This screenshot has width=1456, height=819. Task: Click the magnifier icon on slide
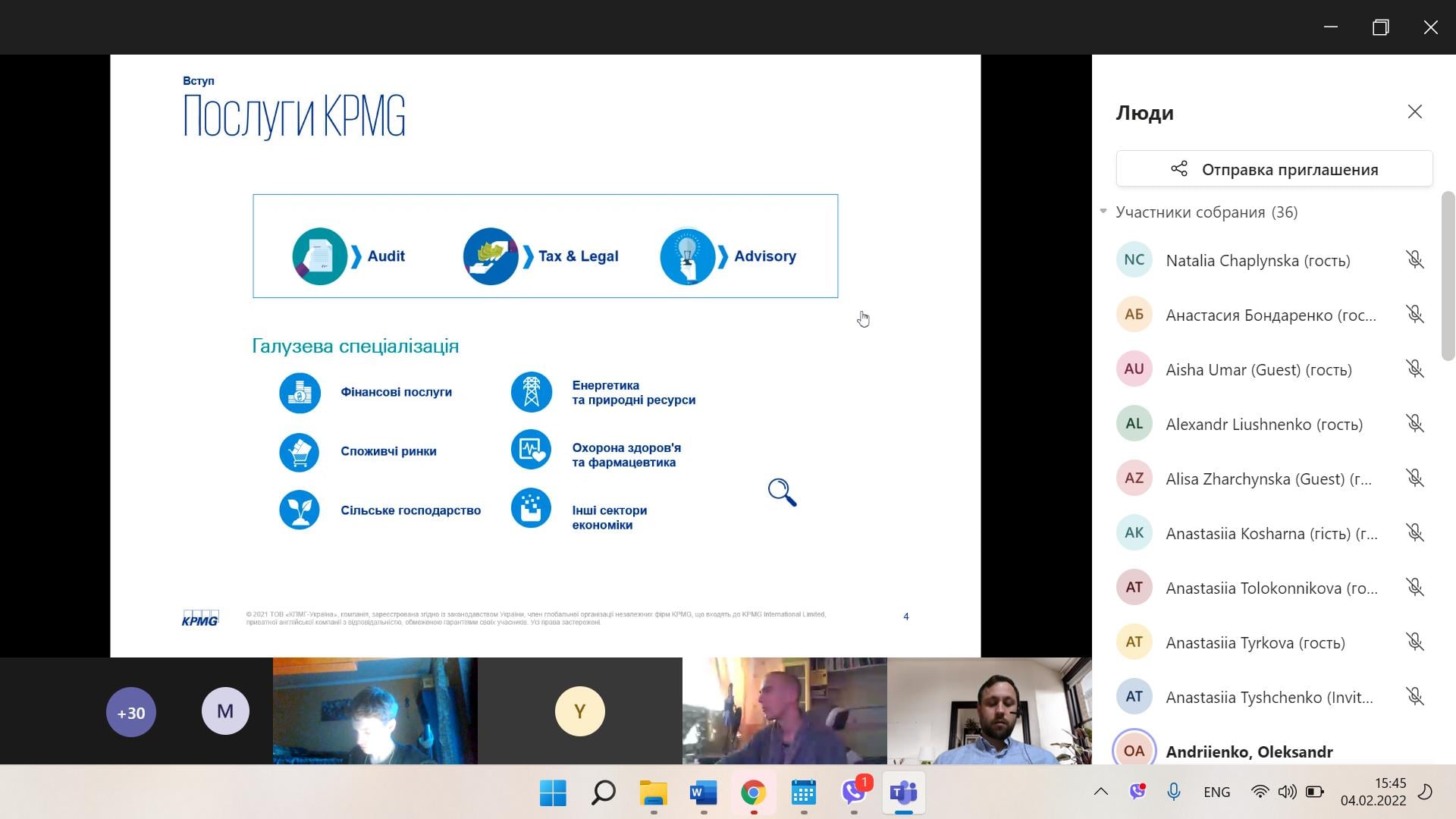pyautogui.click(x=782, y=492)
